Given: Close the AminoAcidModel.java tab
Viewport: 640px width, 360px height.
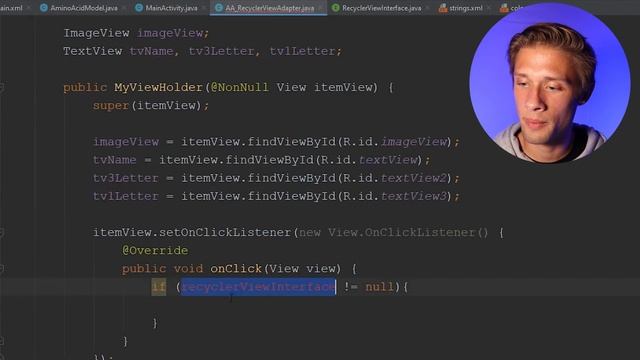Looking at the screenshot, I should [124, 8].
